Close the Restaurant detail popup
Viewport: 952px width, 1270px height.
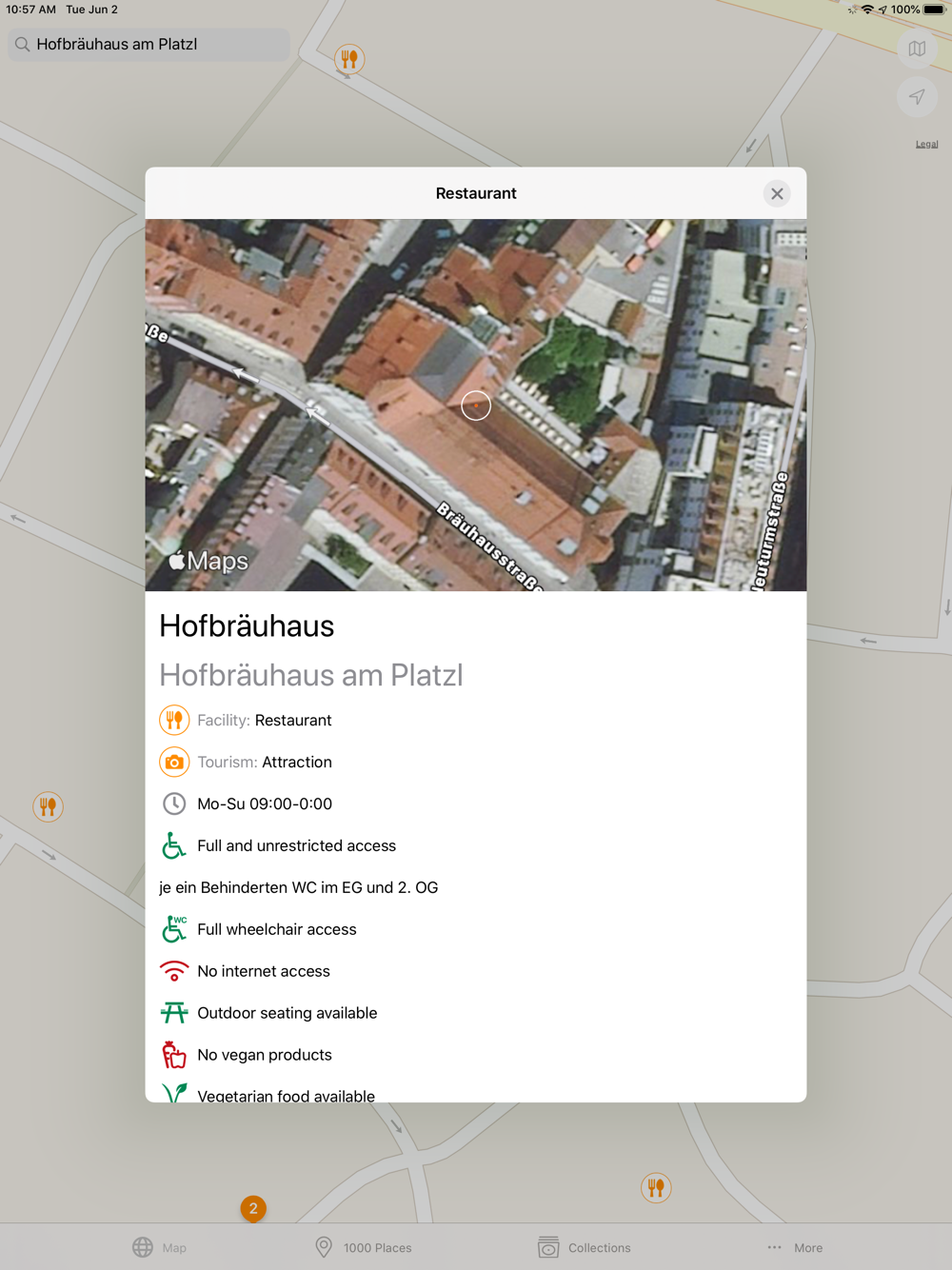tap(777, 193)
